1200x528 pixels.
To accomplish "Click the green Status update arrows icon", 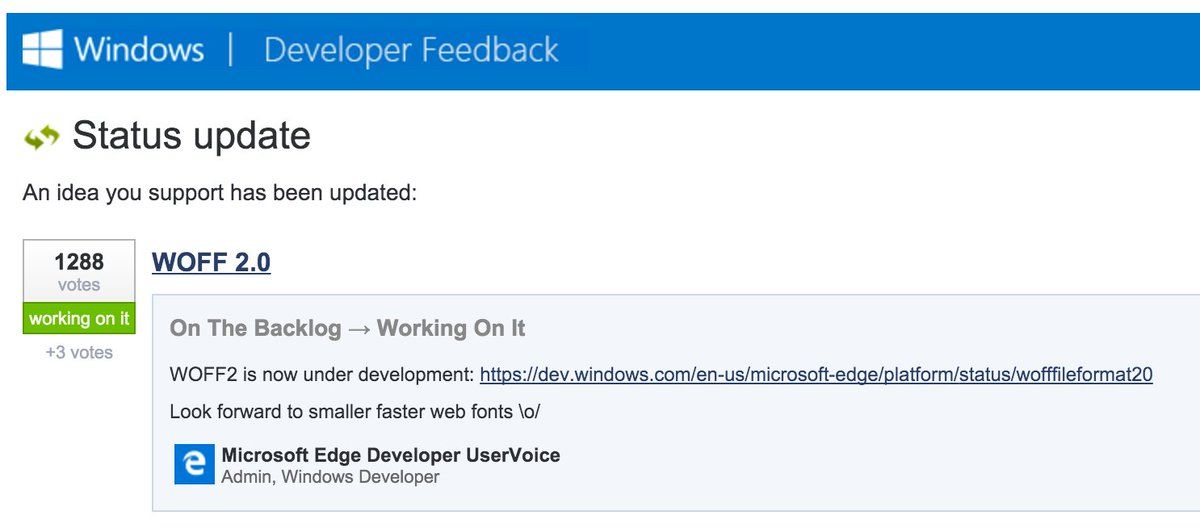I will pyautogui.click(x=41, y=139).
